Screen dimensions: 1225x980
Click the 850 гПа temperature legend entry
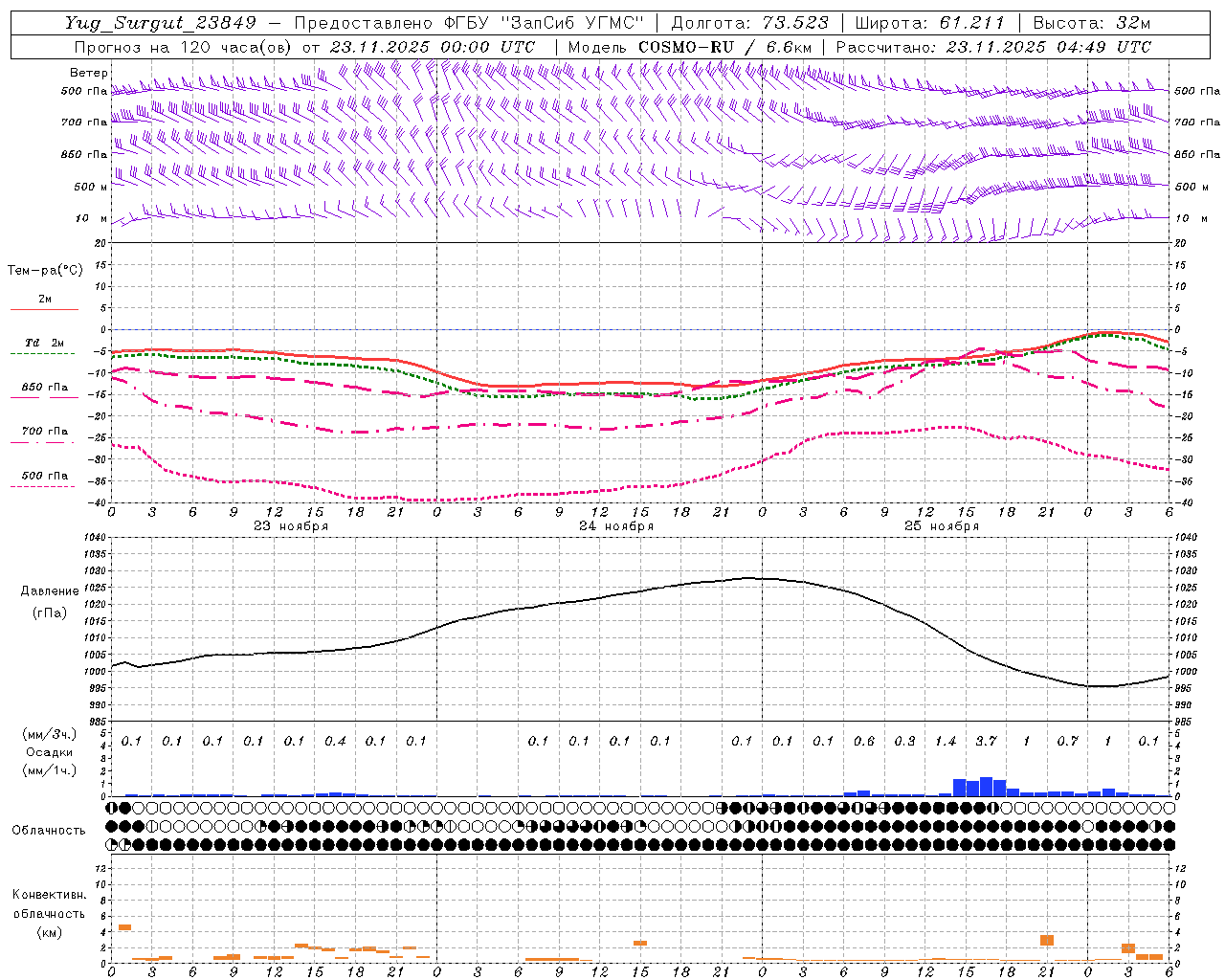[44, 388]
